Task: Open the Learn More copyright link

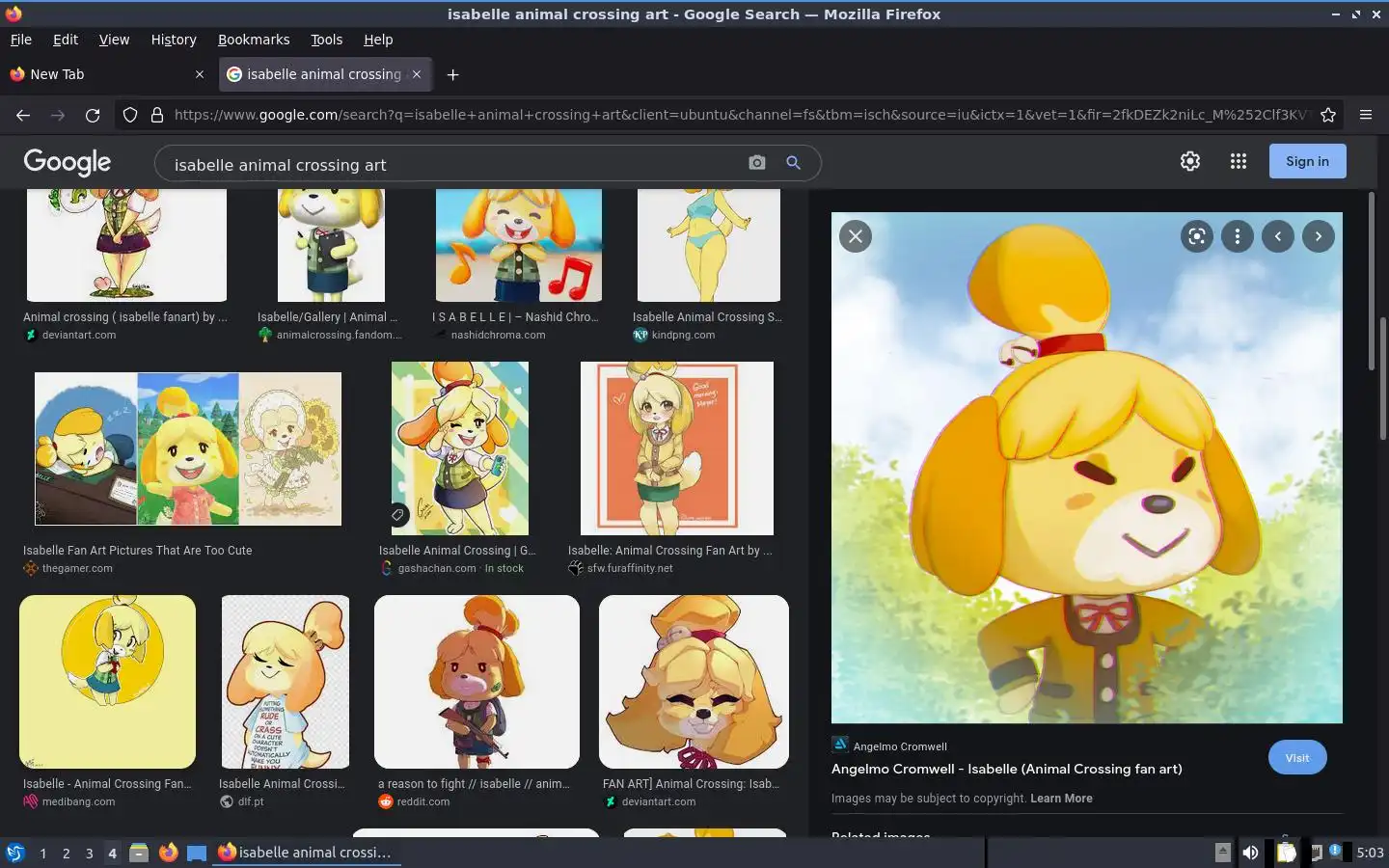Action: (x=1061, y=799)
